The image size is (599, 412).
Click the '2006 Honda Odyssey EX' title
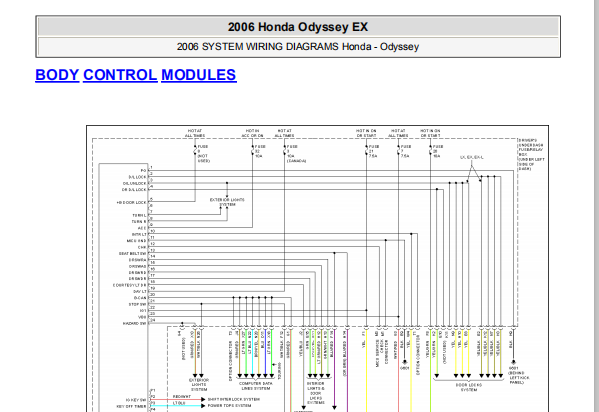298,27
